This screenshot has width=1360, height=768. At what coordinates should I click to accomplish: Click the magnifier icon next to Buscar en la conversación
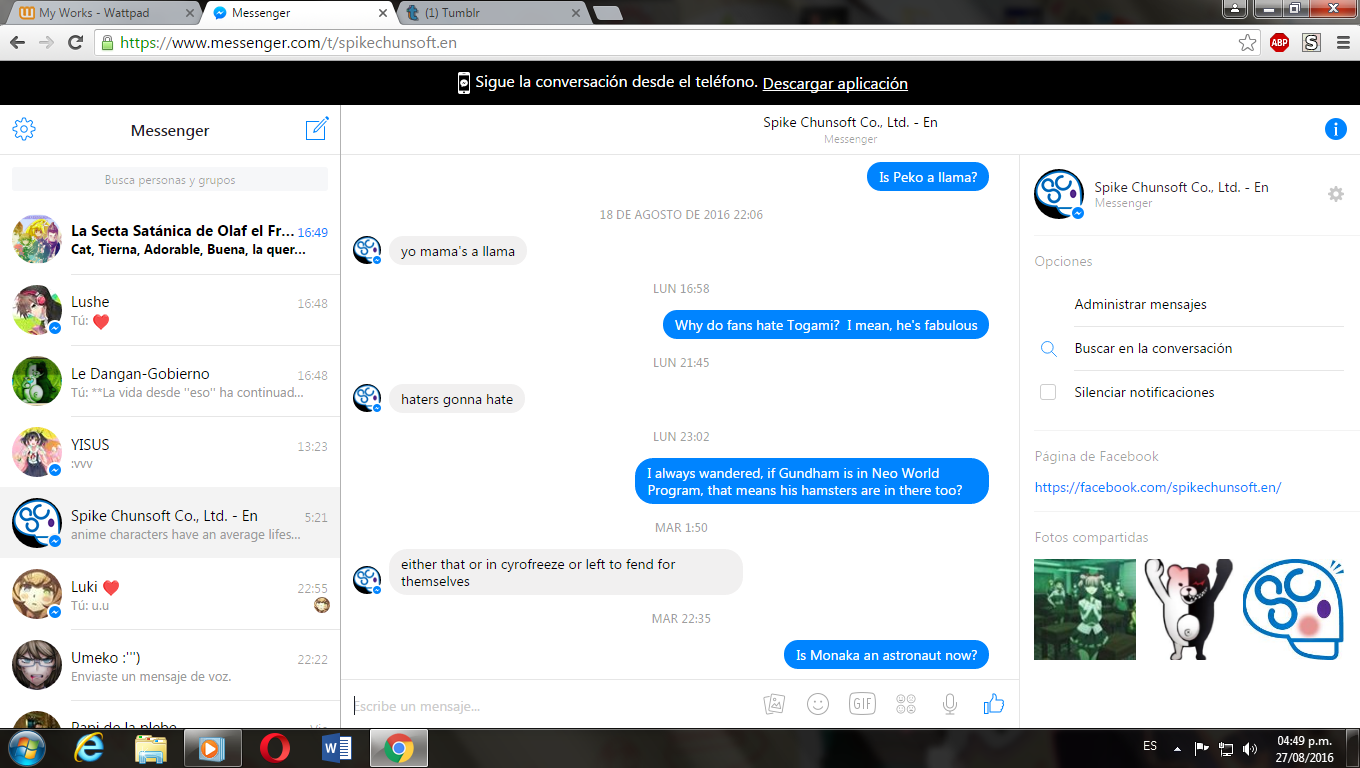[1048, 349]
